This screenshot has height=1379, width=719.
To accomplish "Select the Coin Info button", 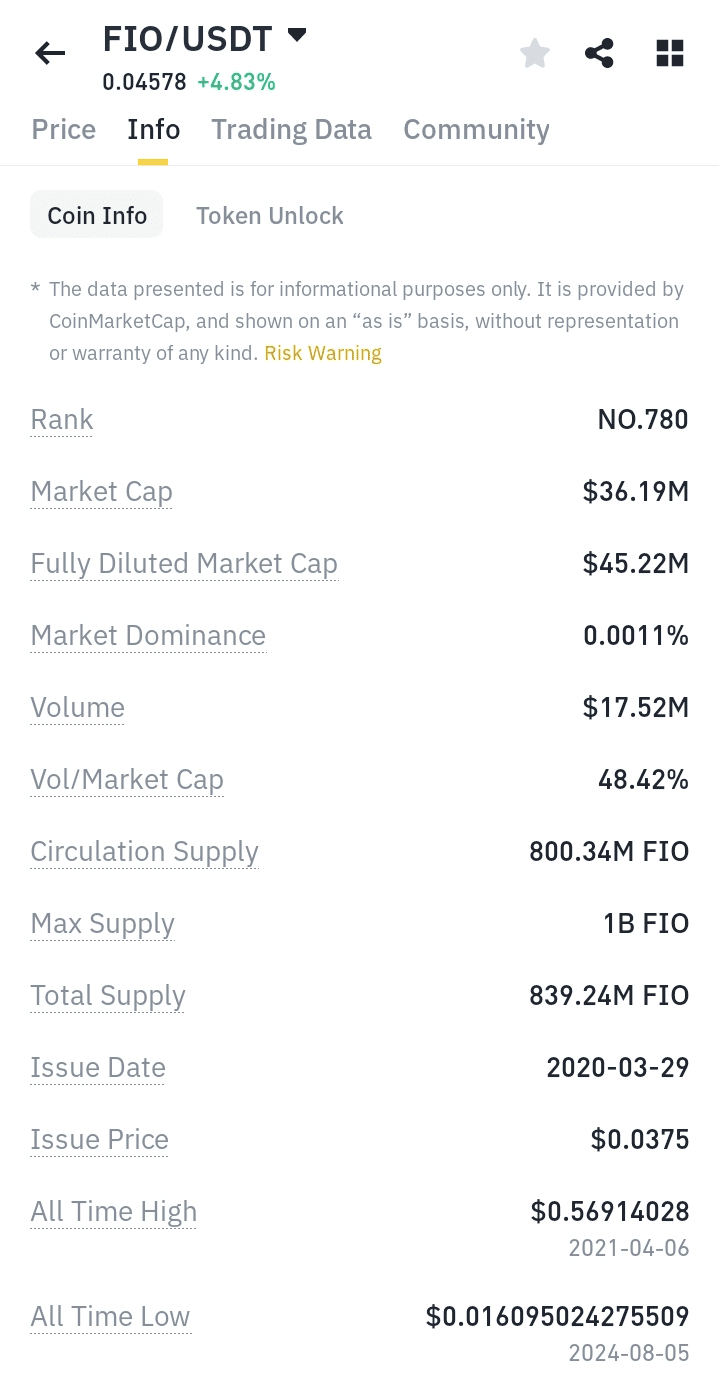I will 97,215.
